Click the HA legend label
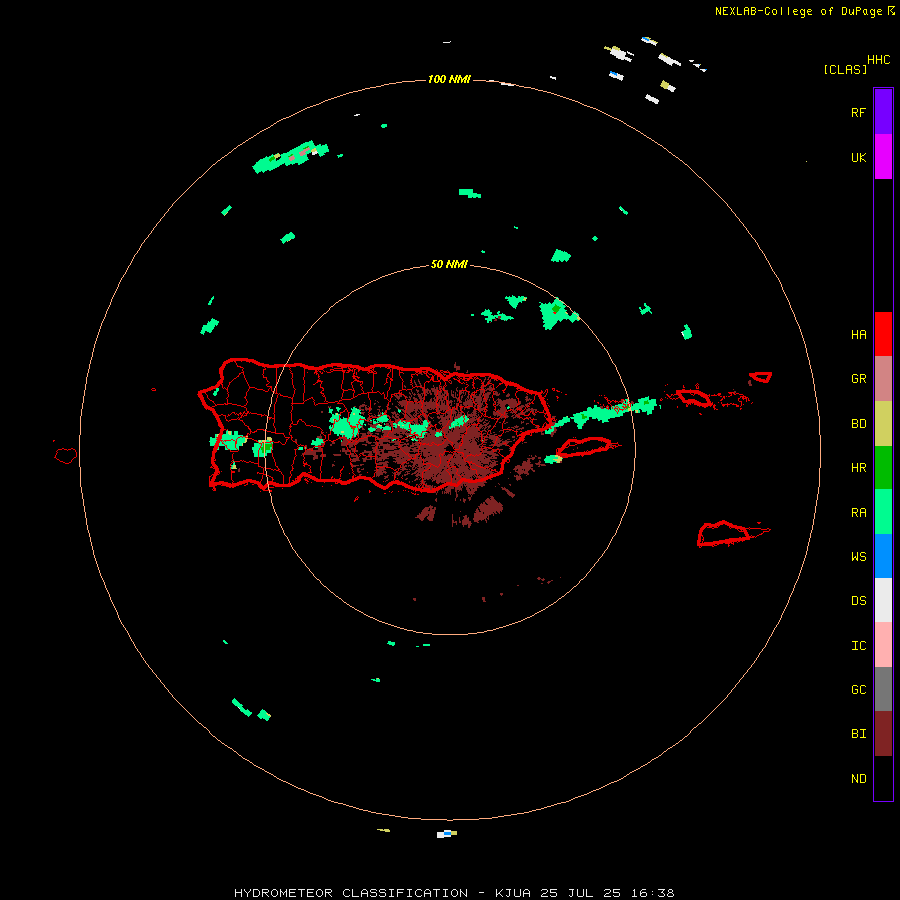 tap(858, 335)
